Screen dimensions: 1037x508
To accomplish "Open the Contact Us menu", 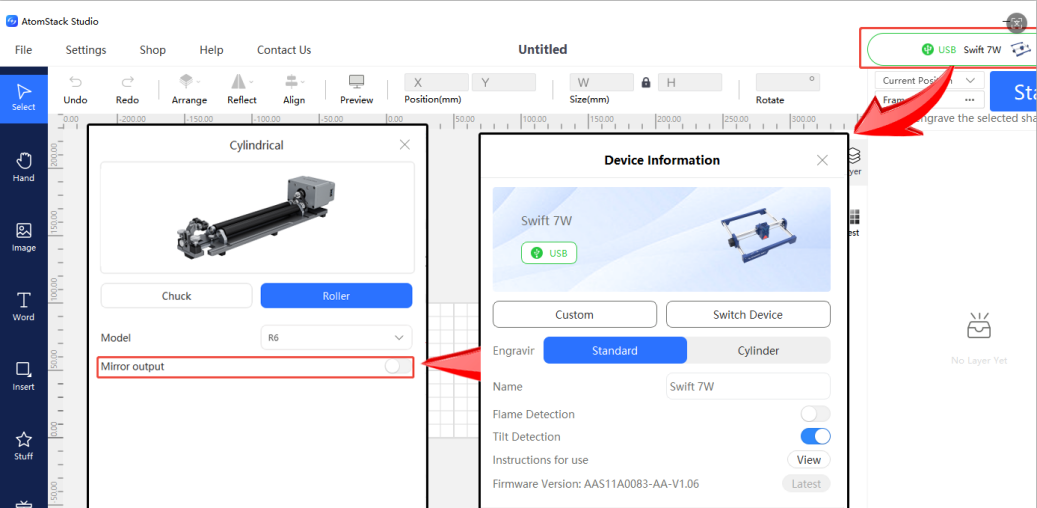I will click(284, 50).
